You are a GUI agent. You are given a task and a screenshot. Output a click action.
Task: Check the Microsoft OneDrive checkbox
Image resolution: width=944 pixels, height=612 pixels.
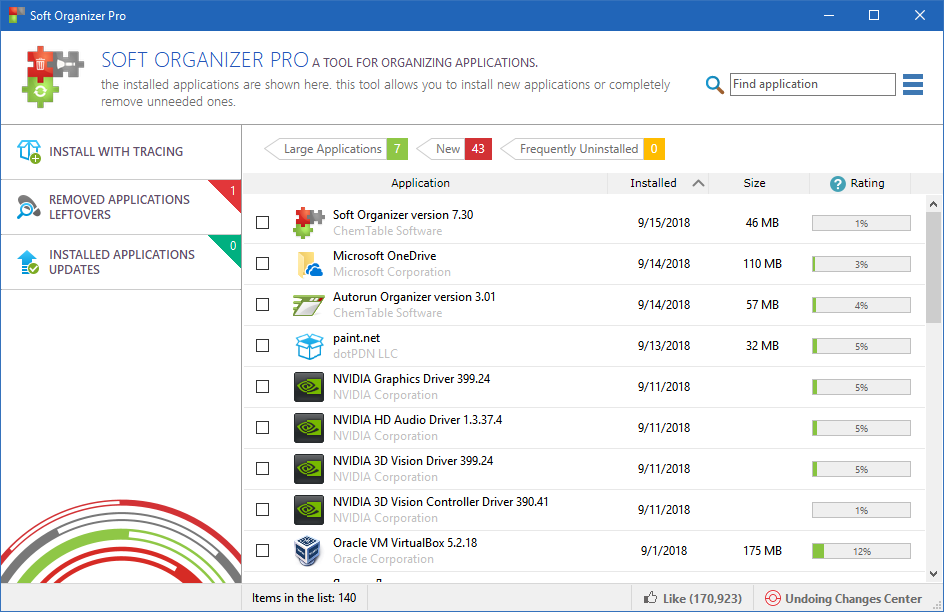262,264
